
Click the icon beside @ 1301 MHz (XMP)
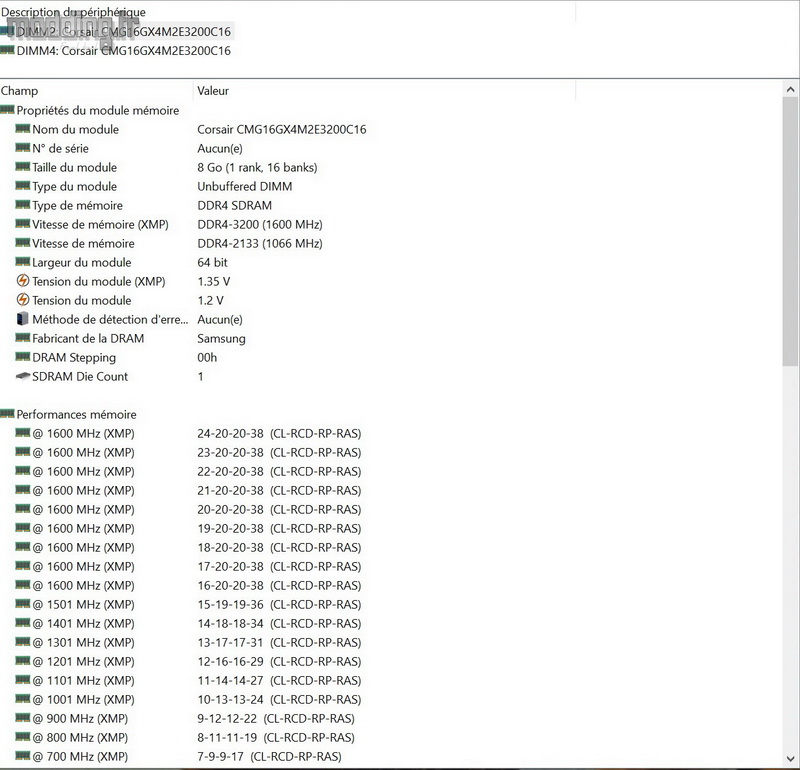coord(22,641)
